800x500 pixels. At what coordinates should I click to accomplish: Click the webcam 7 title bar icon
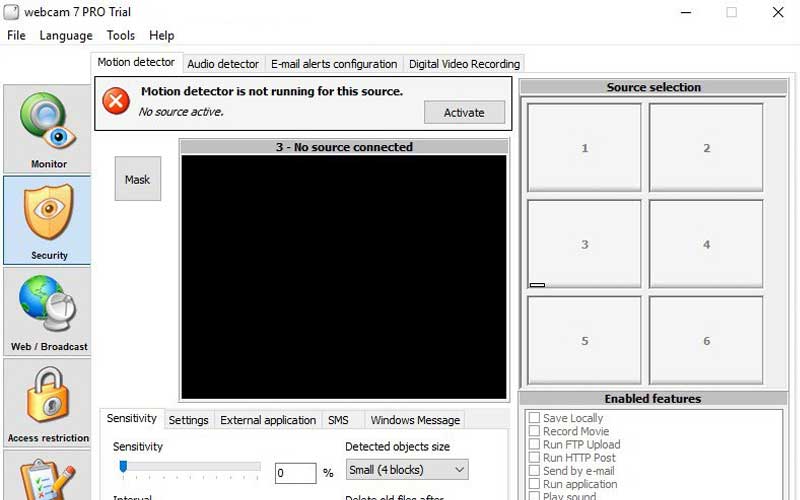point(11,12)
